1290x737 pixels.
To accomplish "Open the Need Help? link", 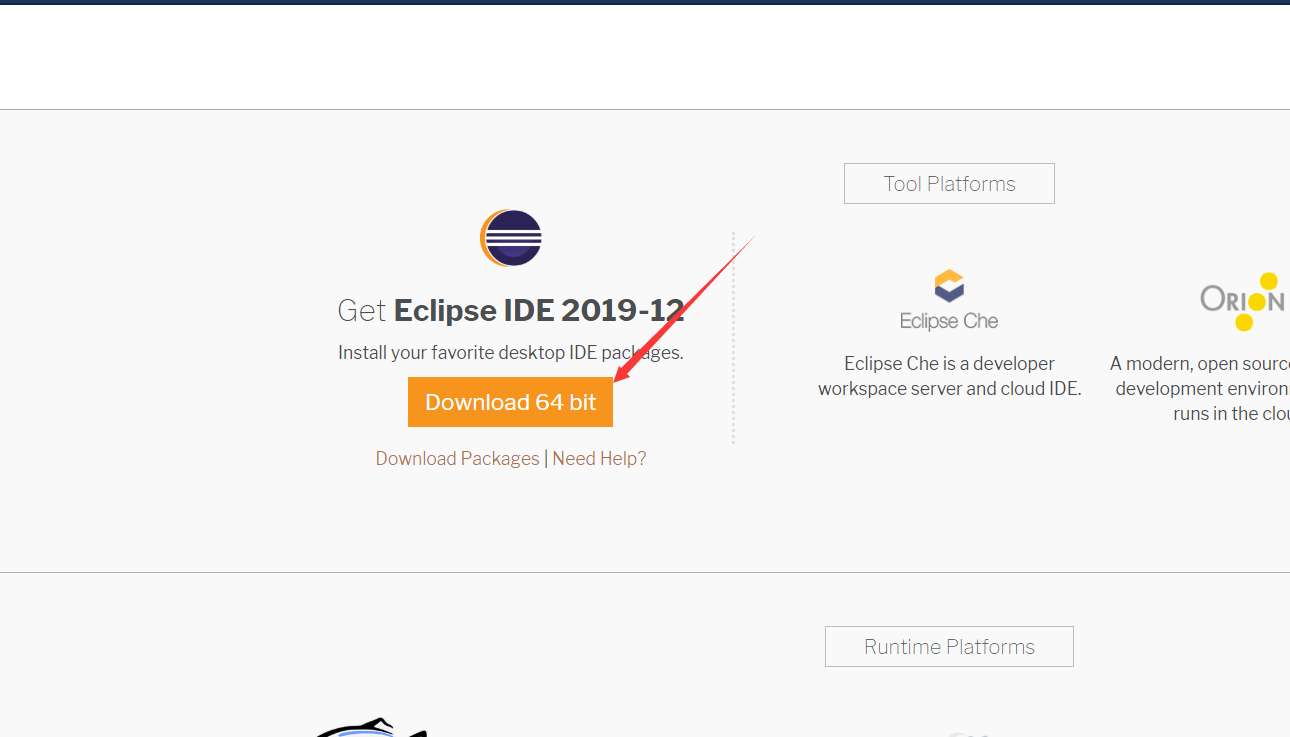I will (599, 458).
